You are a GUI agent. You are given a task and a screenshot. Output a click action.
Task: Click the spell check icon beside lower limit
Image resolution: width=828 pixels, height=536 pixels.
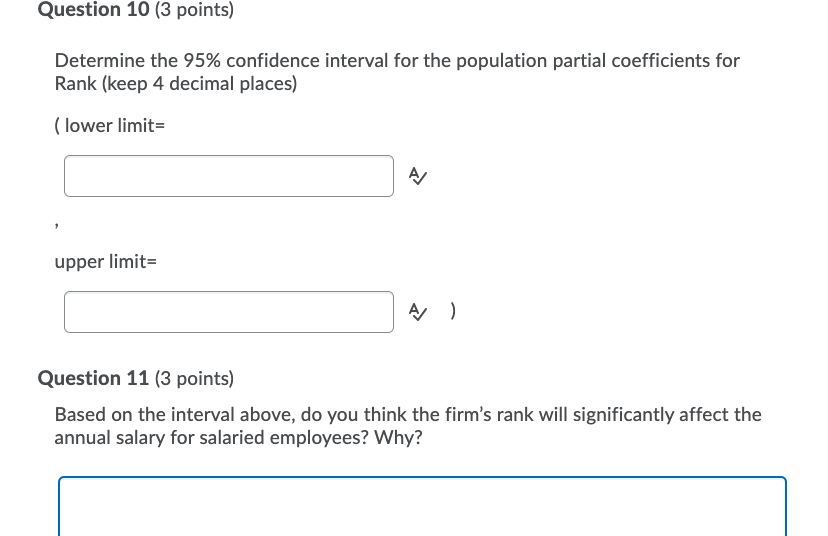click(418, 176)
